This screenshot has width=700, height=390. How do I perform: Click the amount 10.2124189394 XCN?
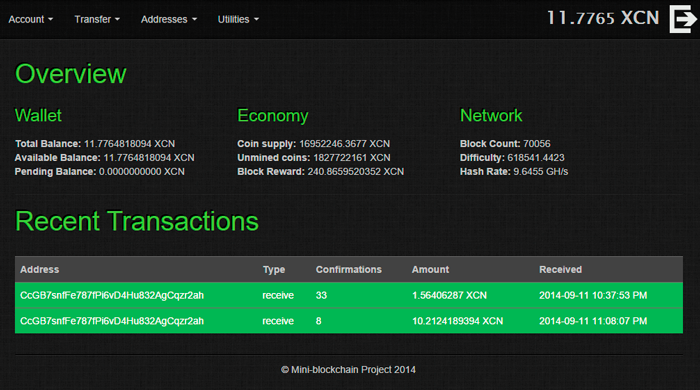coord(457,321)
